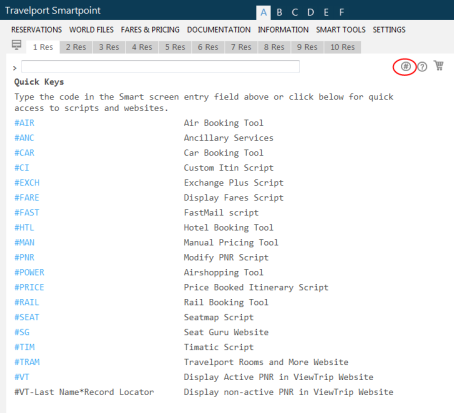
Task: Switch to workspace tab A
Action: pyautogui.click(x=263, y=13)
